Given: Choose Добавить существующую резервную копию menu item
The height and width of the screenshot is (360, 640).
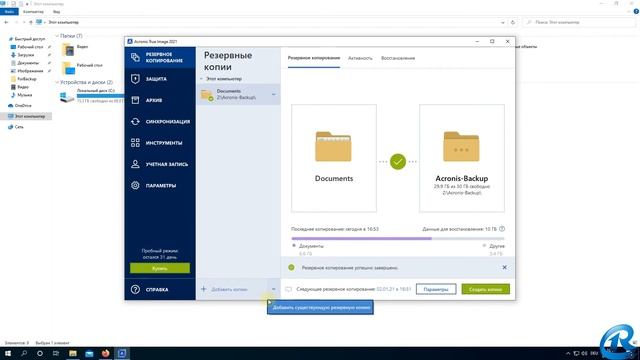Looking at the screenshot, I should tap(320, 307).
